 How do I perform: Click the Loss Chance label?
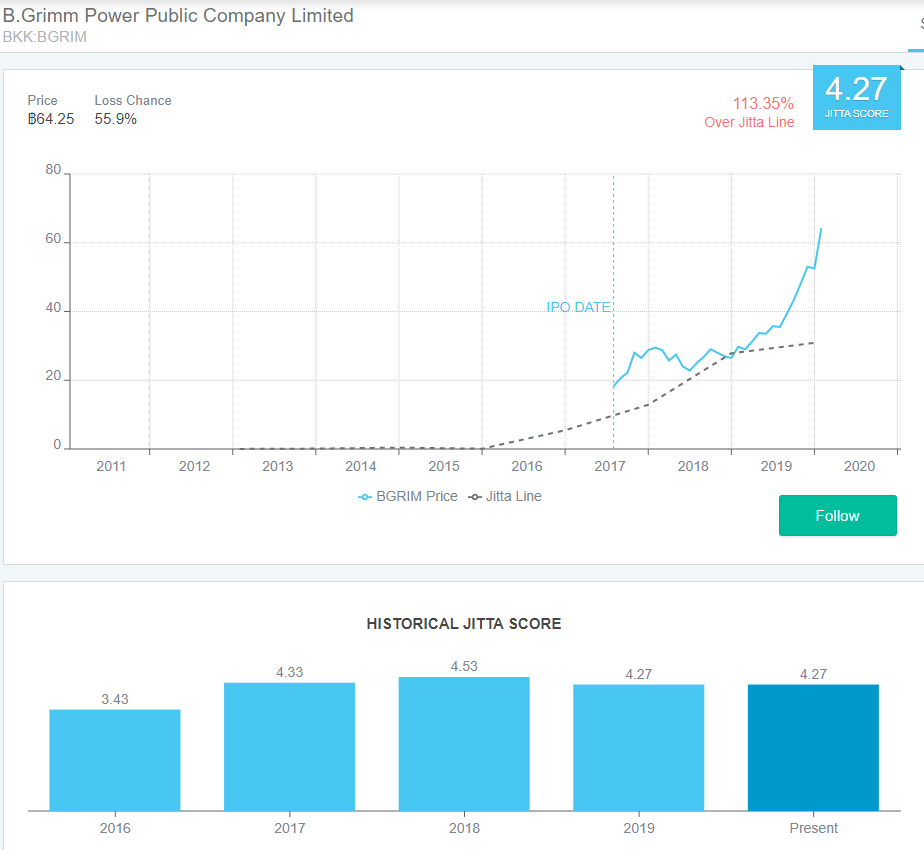(133, 101)
